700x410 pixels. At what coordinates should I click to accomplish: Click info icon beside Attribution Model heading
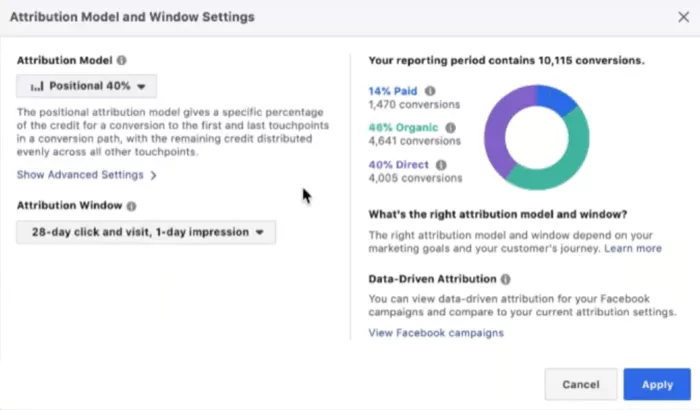tap(121, 60)
